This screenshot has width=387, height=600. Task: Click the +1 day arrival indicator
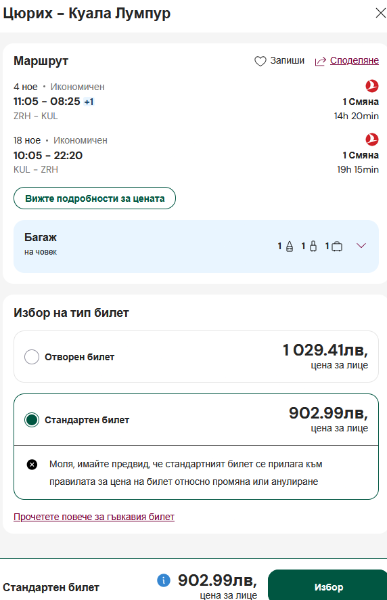pyautogui.click(x=89, y=102)
